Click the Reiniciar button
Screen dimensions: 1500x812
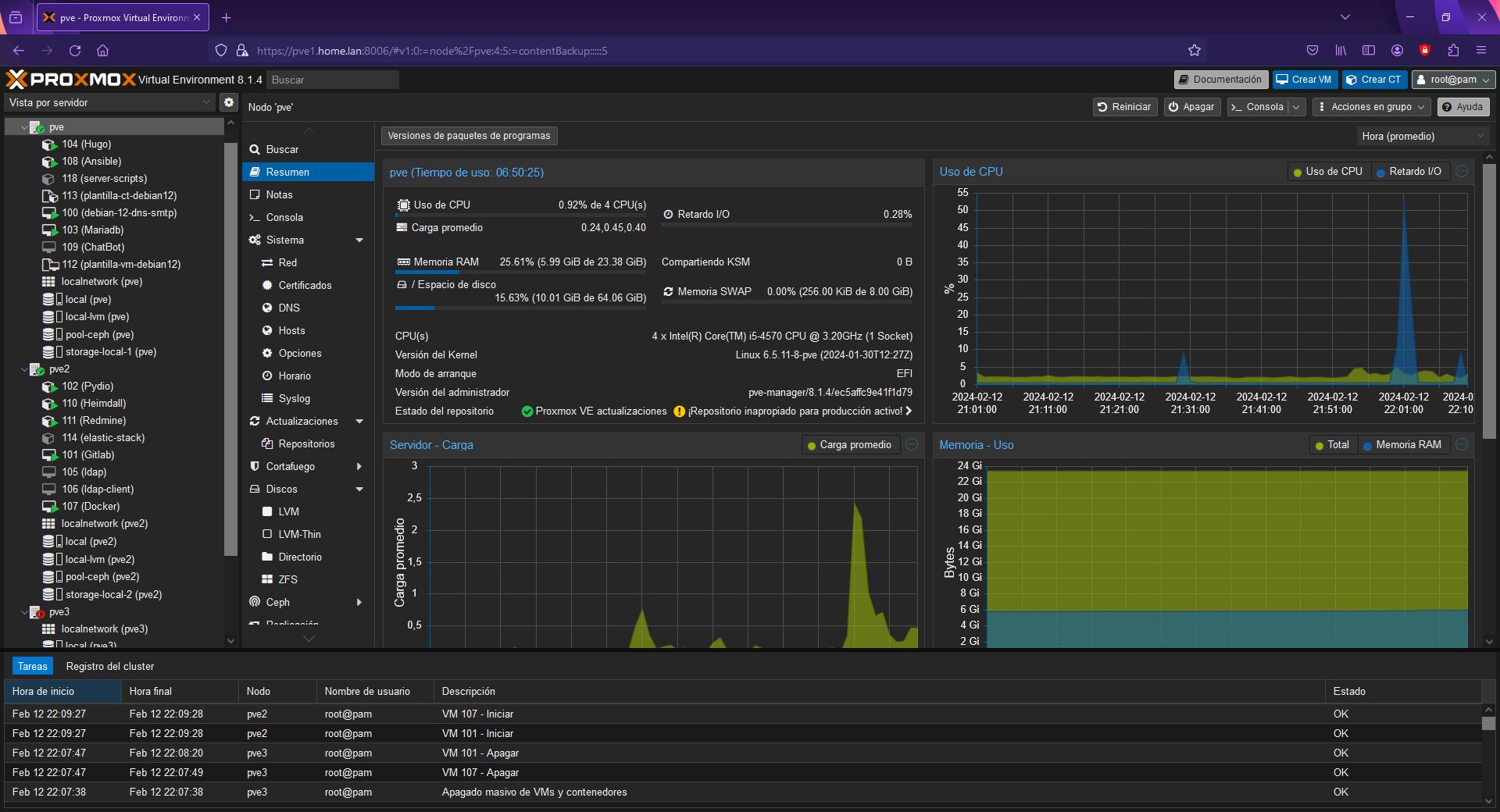[1124, 107]
